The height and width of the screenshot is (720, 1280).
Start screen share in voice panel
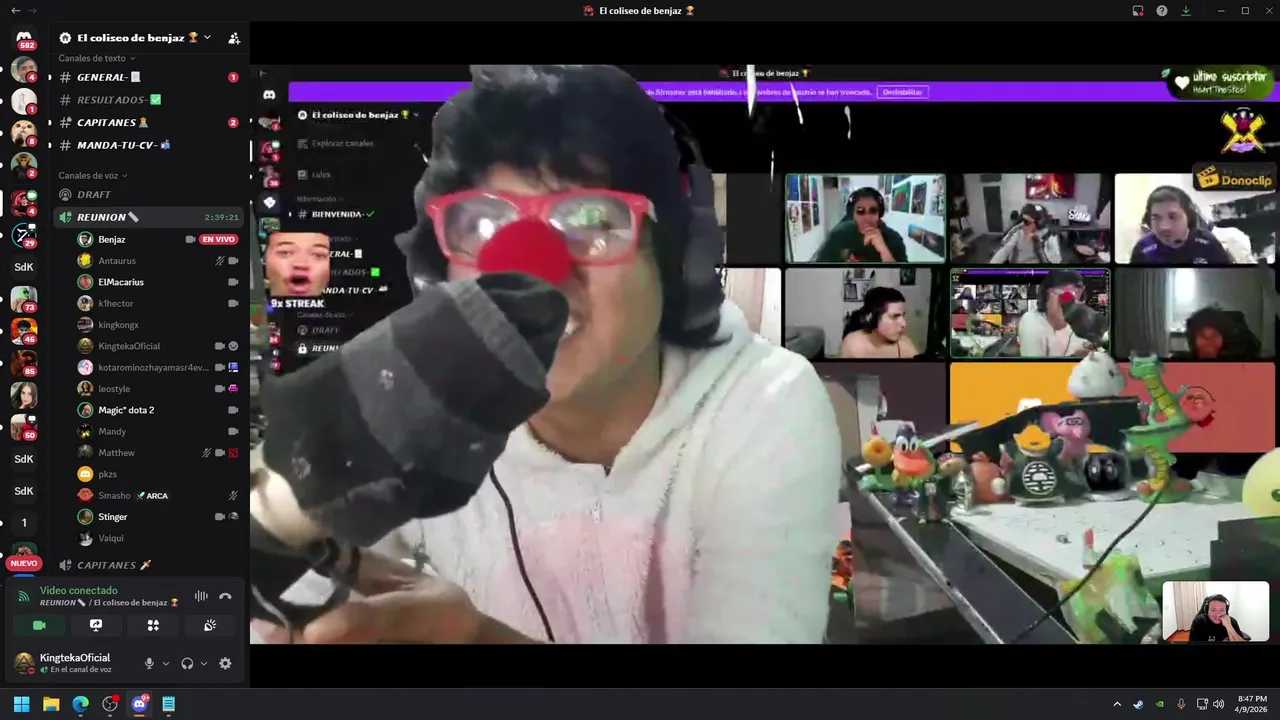[x=96, y=625]
